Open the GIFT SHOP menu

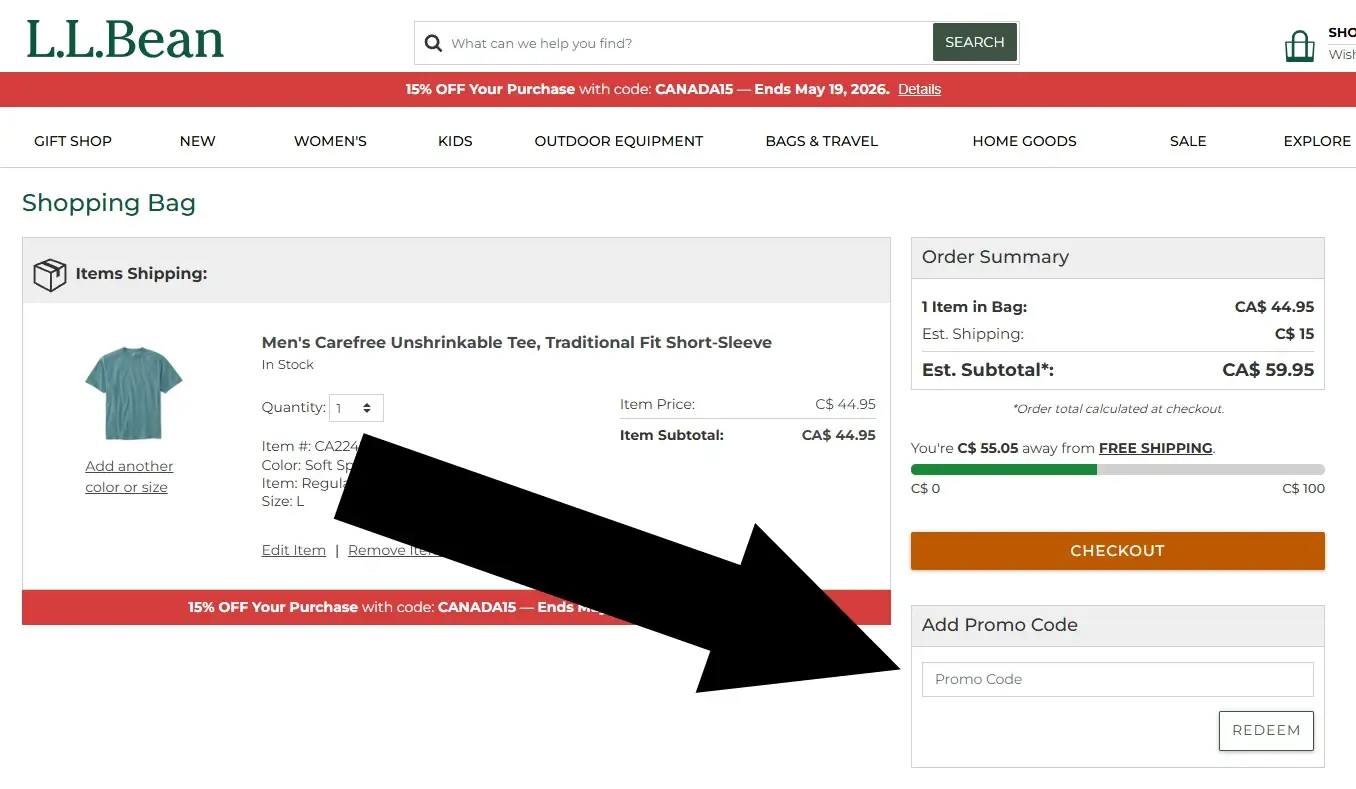tap(73, 141)
